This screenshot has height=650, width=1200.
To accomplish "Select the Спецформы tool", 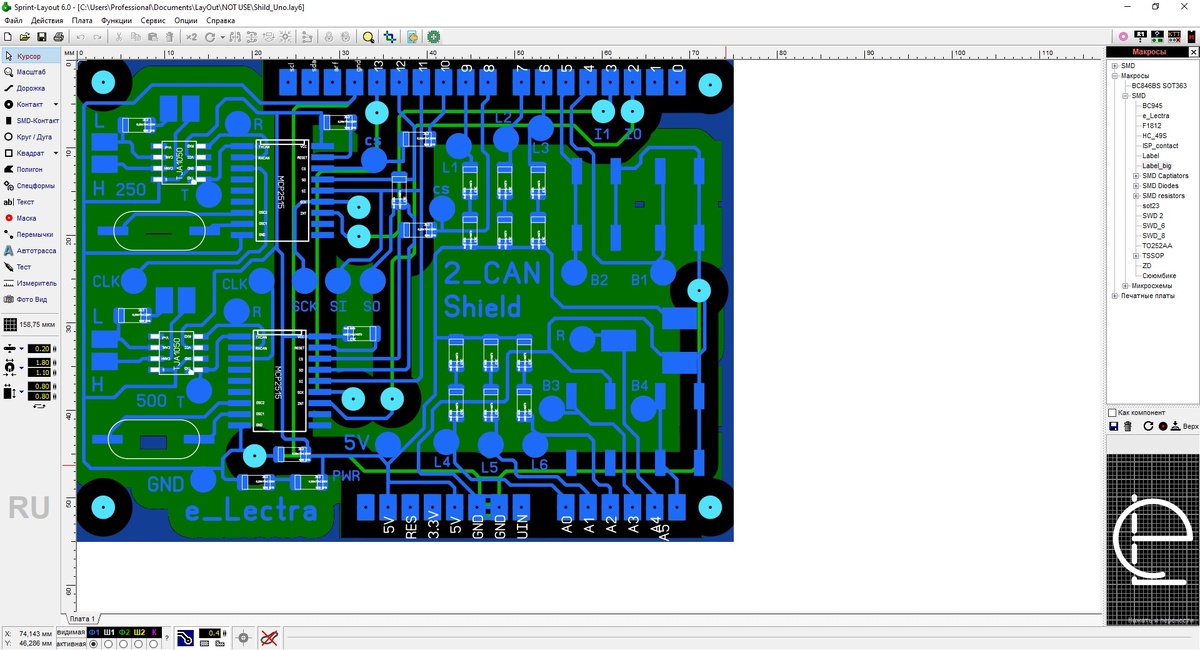I will click(x=30, y=185).
